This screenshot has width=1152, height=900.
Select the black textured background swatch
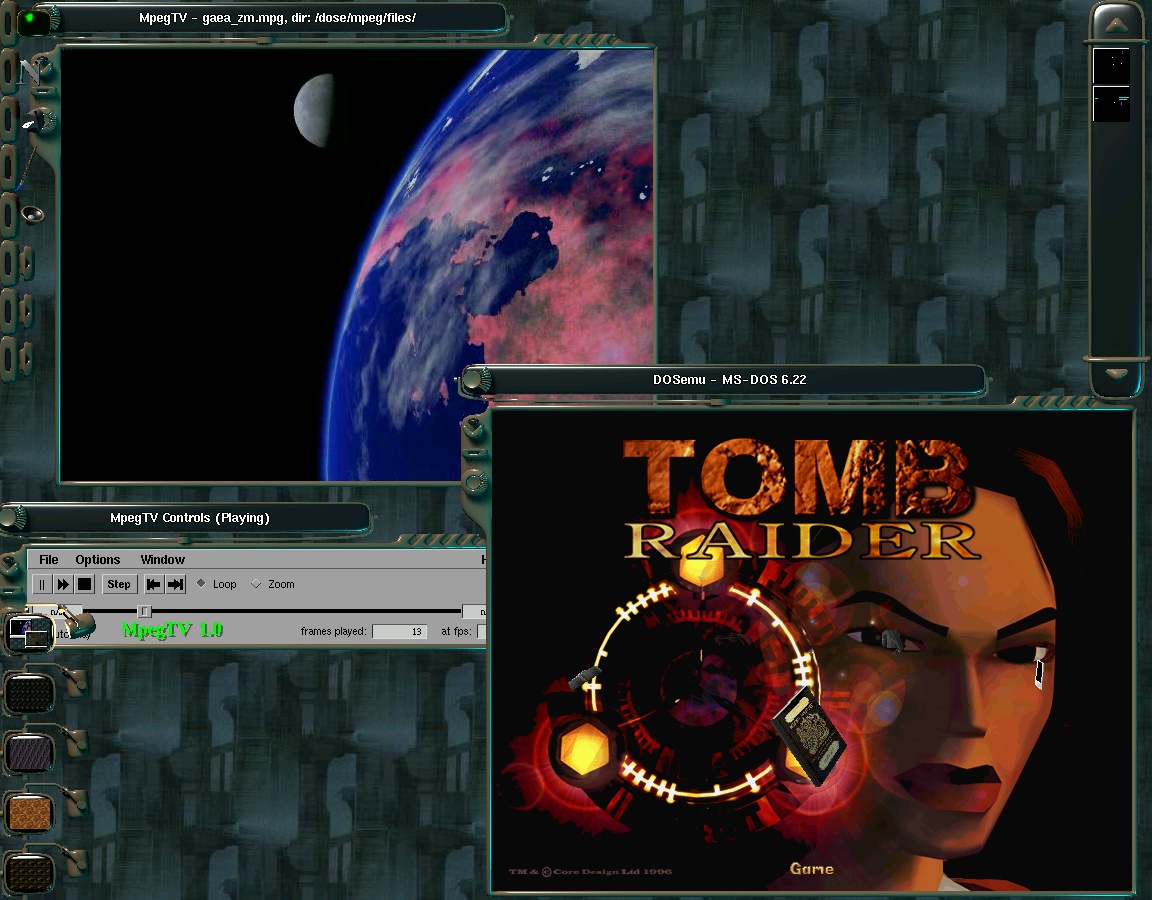tap(30, 693)
